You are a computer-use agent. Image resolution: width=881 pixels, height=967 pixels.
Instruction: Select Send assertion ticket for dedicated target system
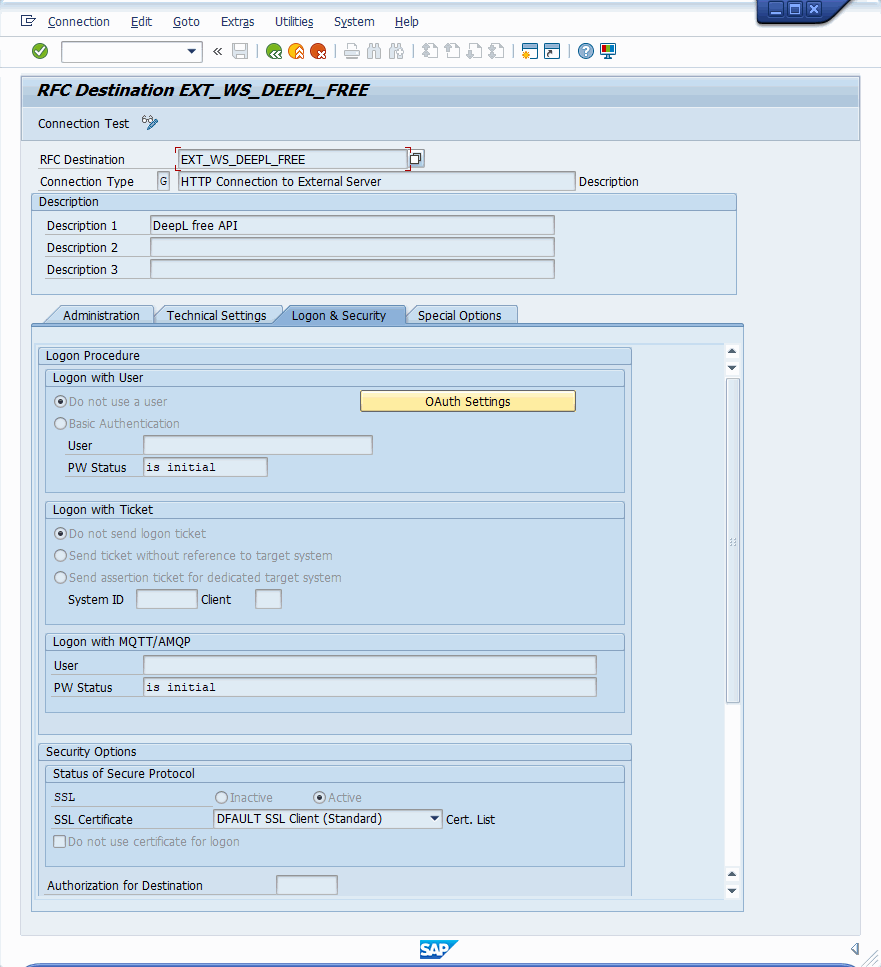pos(60,578)
